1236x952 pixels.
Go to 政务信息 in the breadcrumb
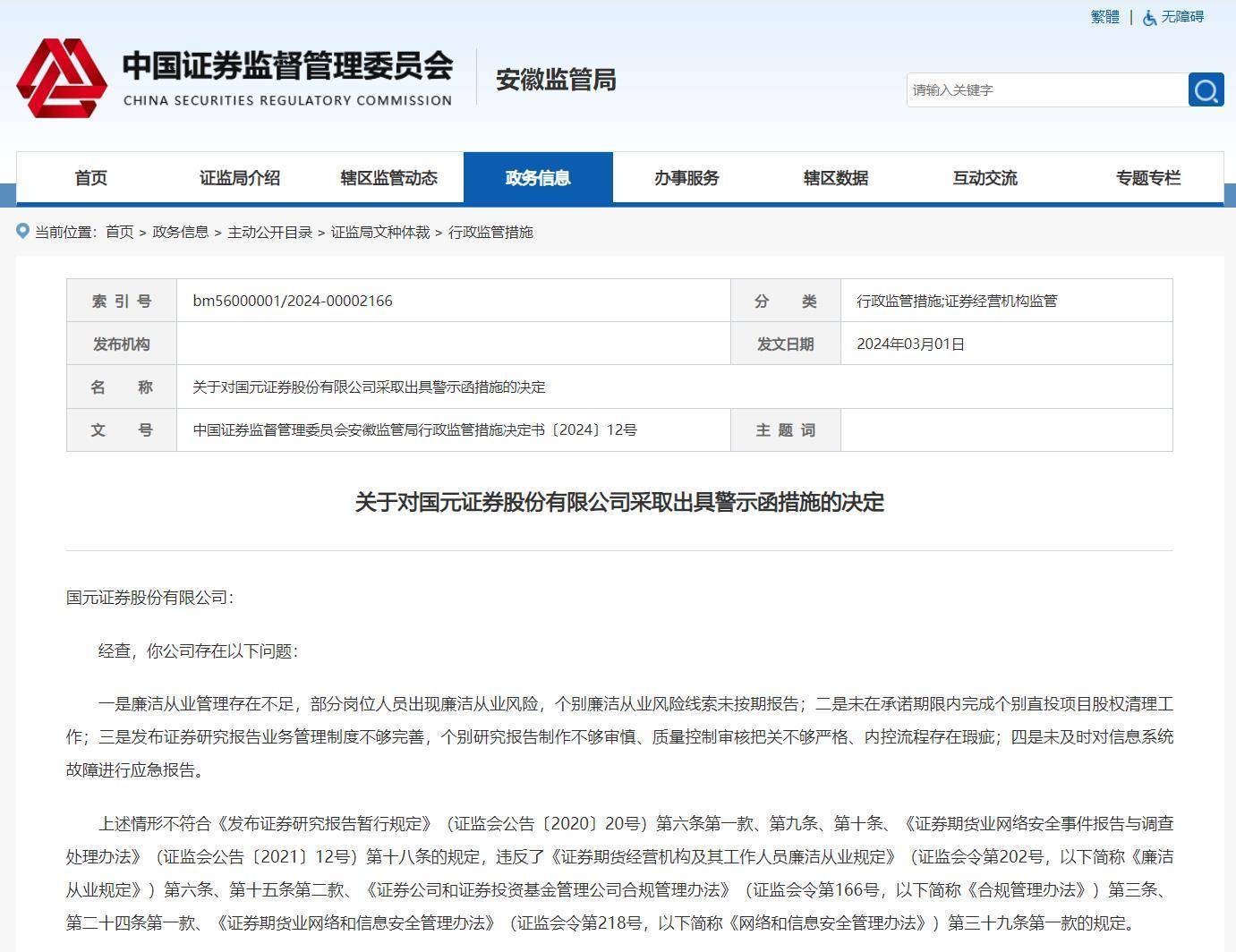[x=180, y=232]
